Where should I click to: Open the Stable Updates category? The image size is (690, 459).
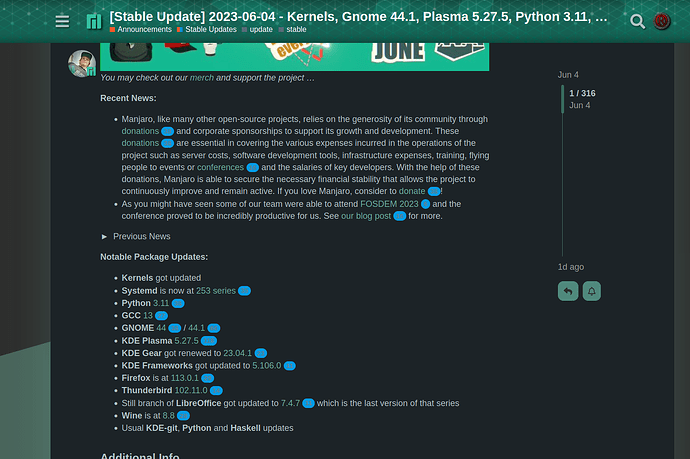pyautogui.click(x=209, y=30)
